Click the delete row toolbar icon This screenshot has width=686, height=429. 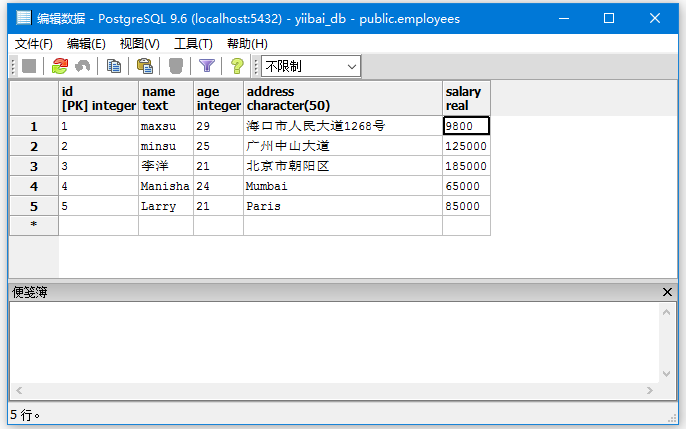point(176,66)
